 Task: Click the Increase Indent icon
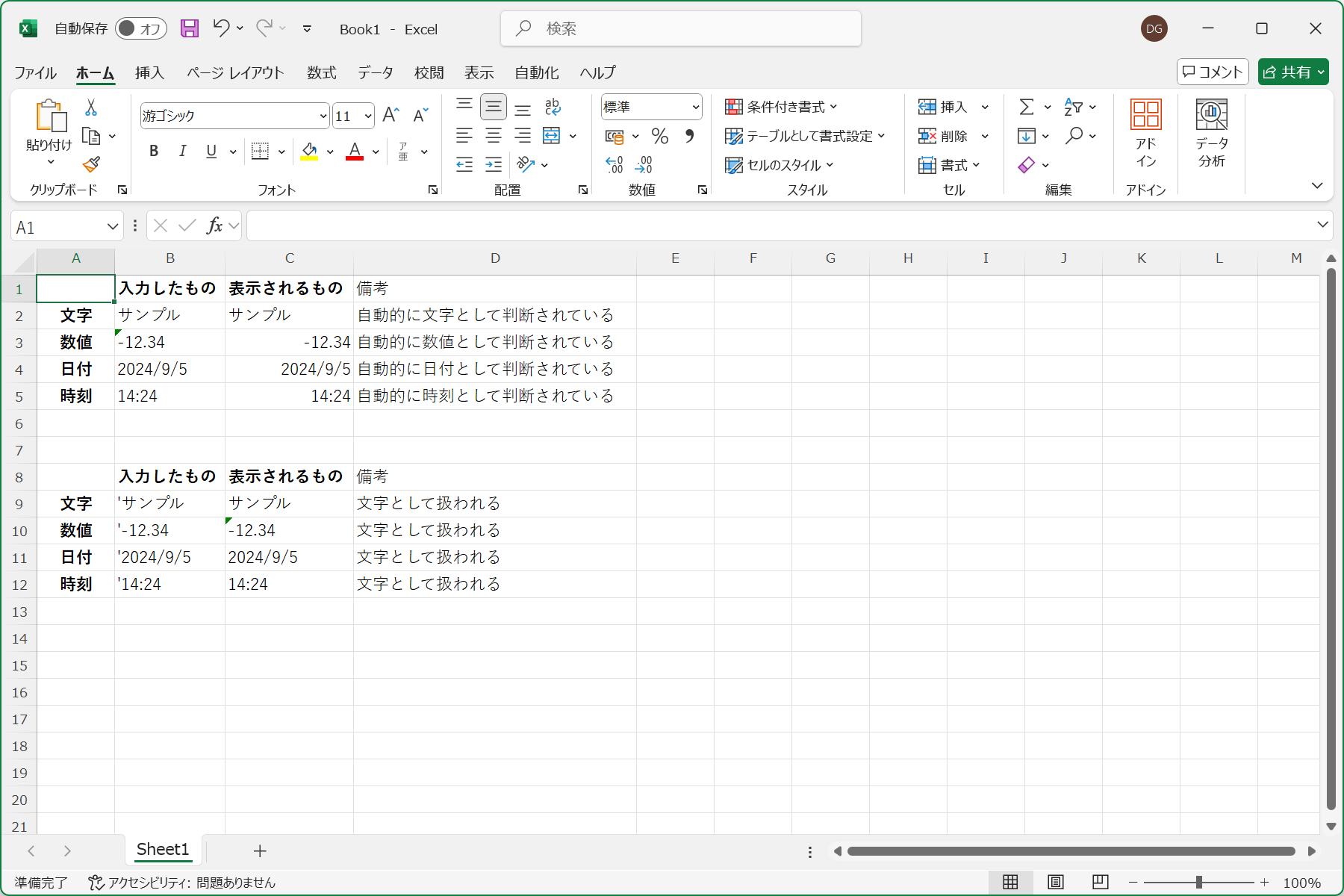coord(494,164)
